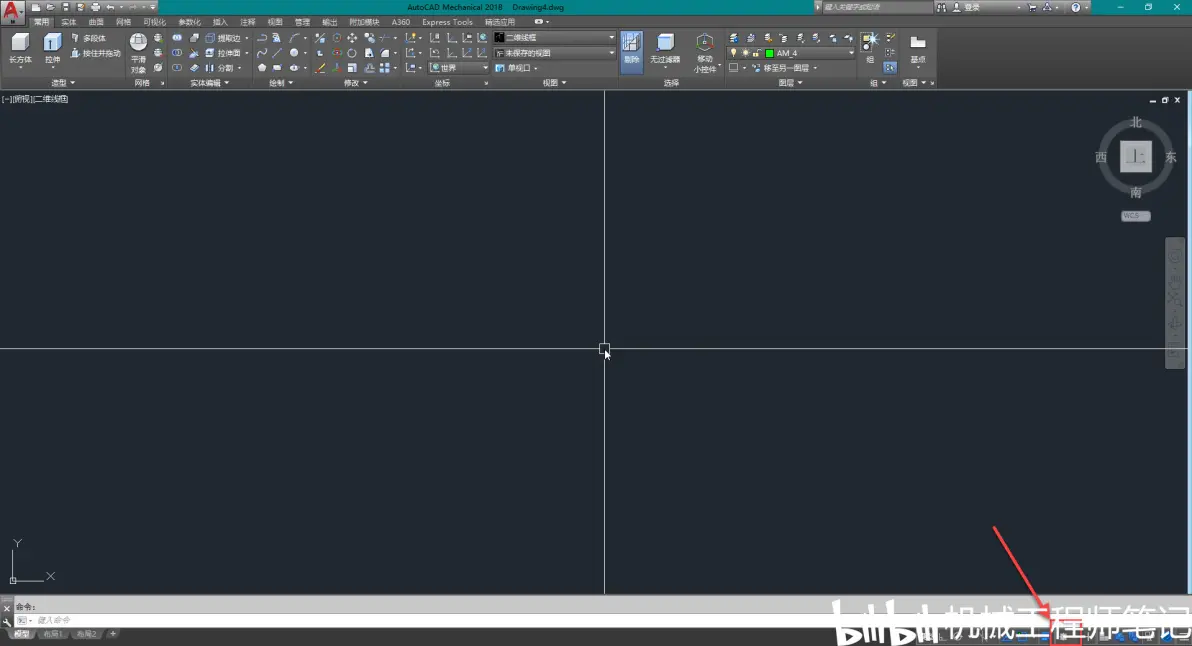Toggle layer lock padlock icon in layer dropdown

tap(756, 53)
